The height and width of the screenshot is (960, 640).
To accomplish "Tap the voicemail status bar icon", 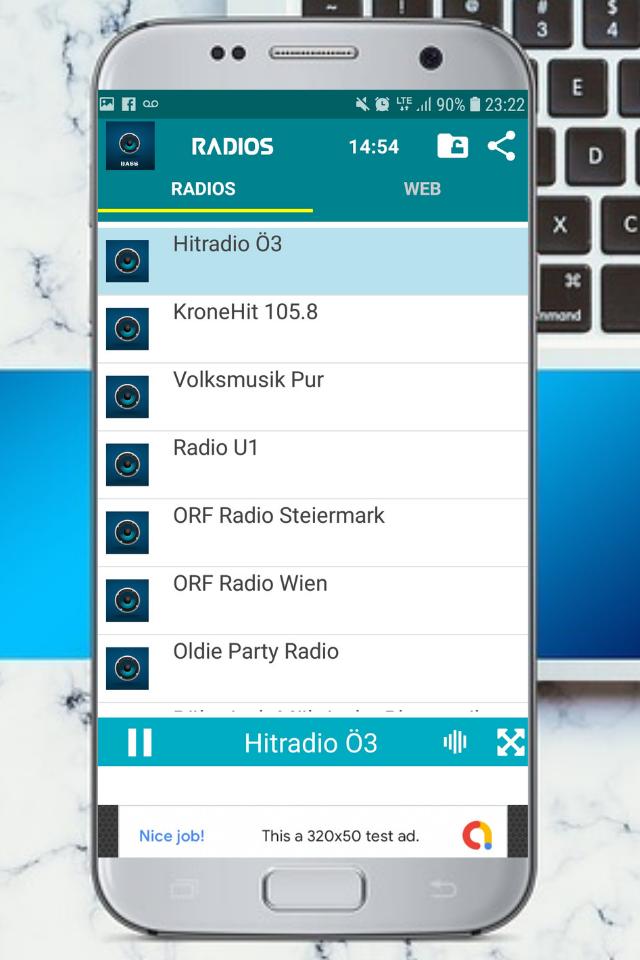I will (x=151, y=103).
